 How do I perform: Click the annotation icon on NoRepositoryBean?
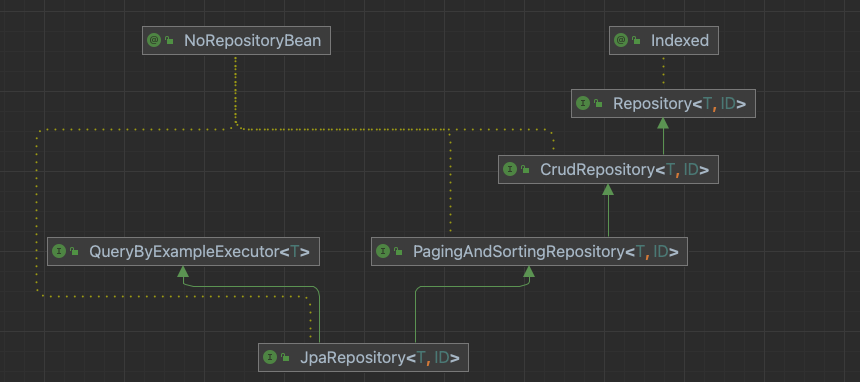coord(154,40)
